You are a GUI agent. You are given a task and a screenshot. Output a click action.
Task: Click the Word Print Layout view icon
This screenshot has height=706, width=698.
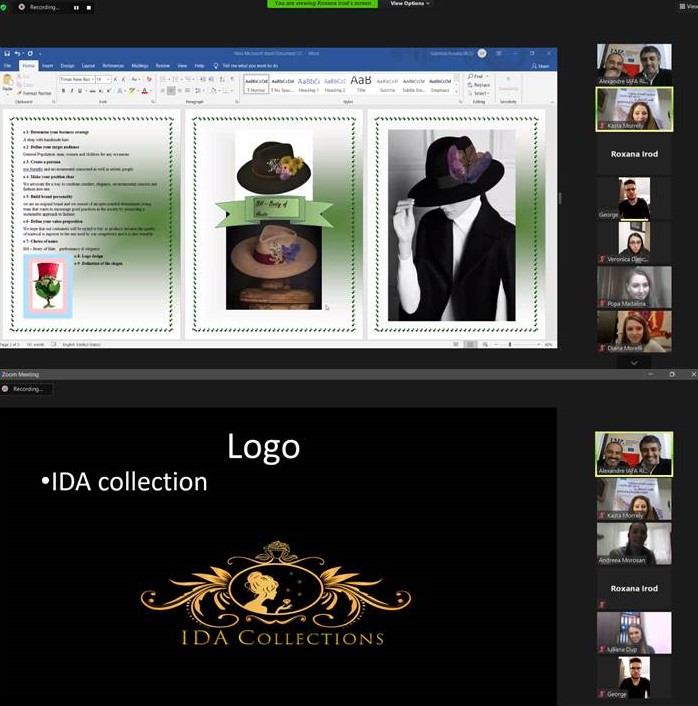point(470,344)
